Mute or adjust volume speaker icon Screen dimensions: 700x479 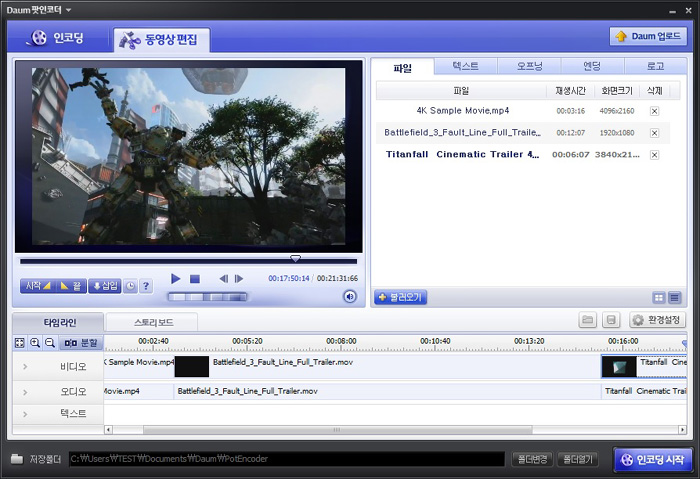350,296
